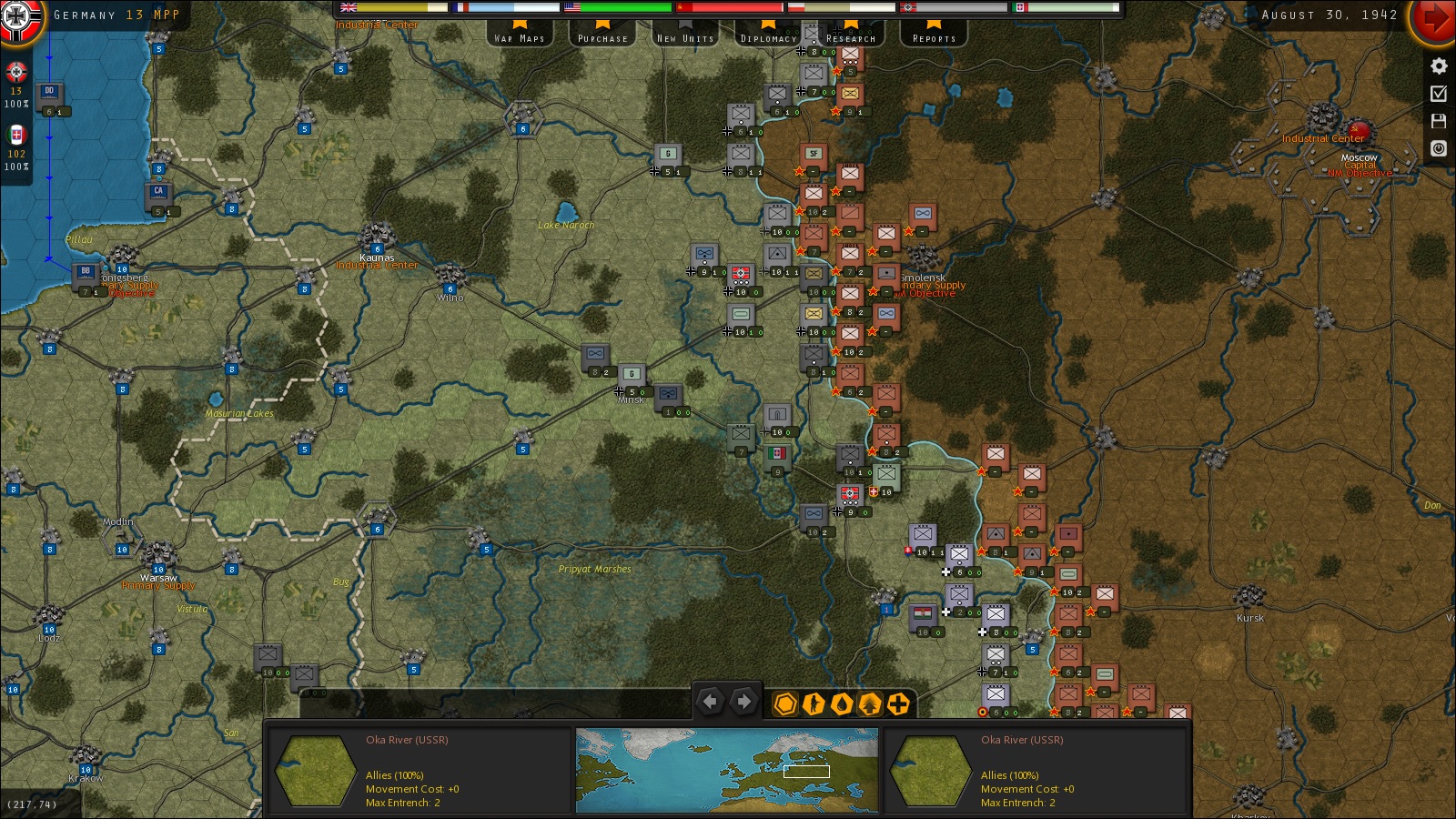The height and width of the screenshot is (819, 1456).
Task: Click the Smolensk city hex
Action: (923, 257)
